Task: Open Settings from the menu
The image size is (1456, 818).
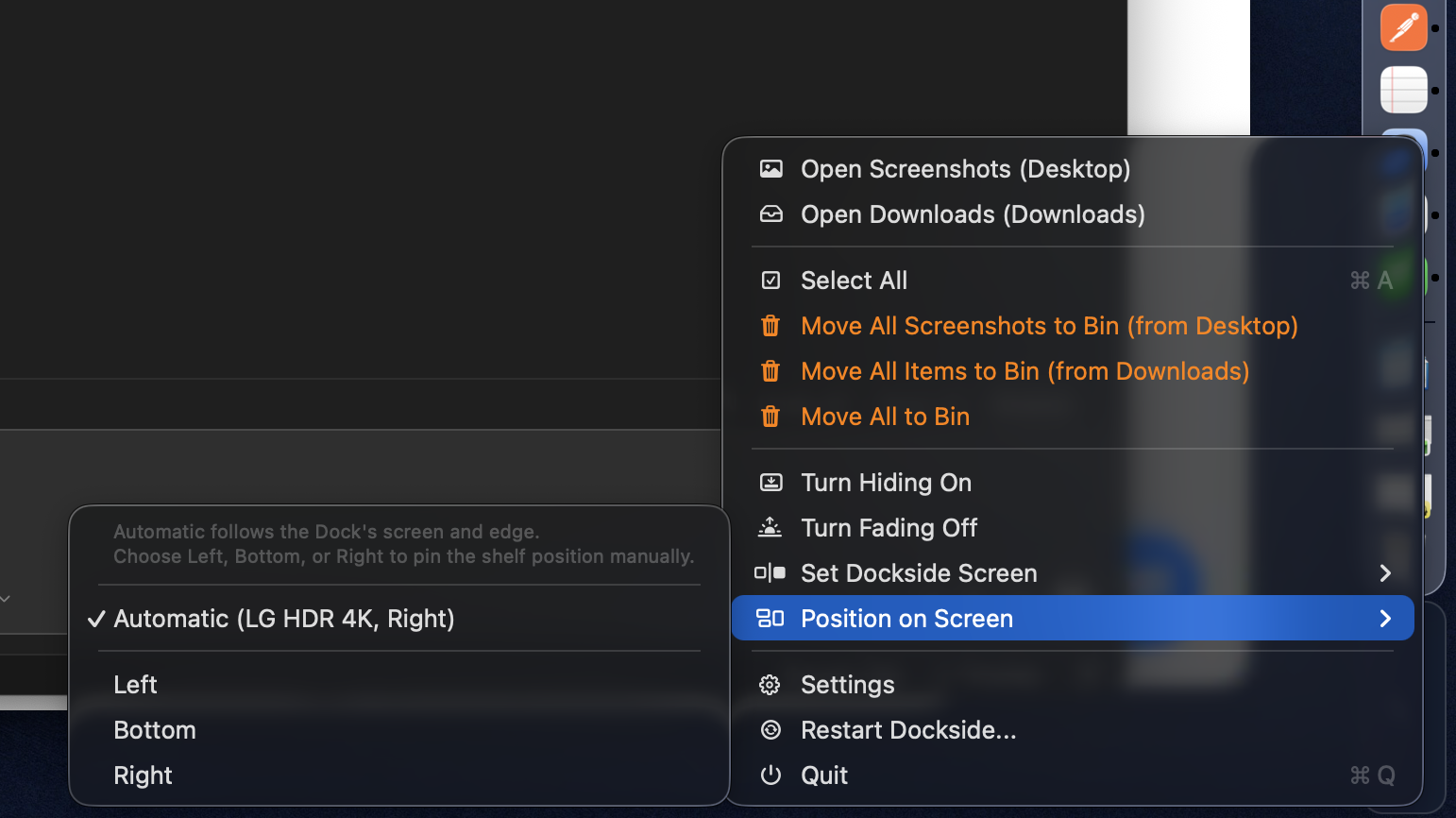Action: tap(847, 684)
